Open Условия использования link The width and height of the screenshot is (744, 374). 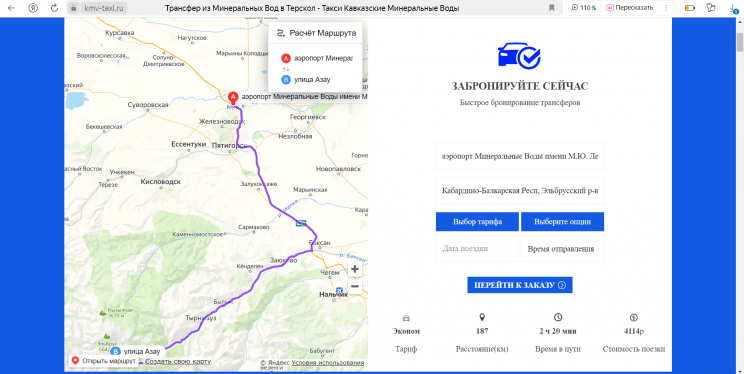pos(328,363)
